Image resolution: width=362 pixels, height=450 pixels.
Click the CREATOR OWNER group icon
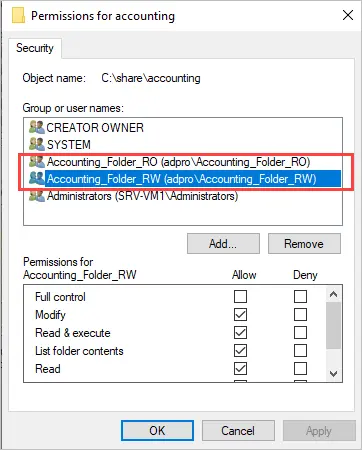click(x=37, y=127)
